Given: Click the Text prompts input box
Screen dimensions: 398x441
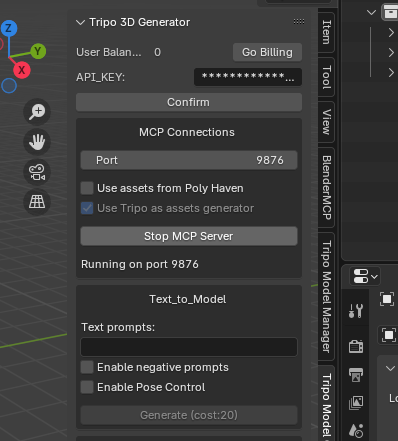Looking at the screenshot, I should click(189, 347).
